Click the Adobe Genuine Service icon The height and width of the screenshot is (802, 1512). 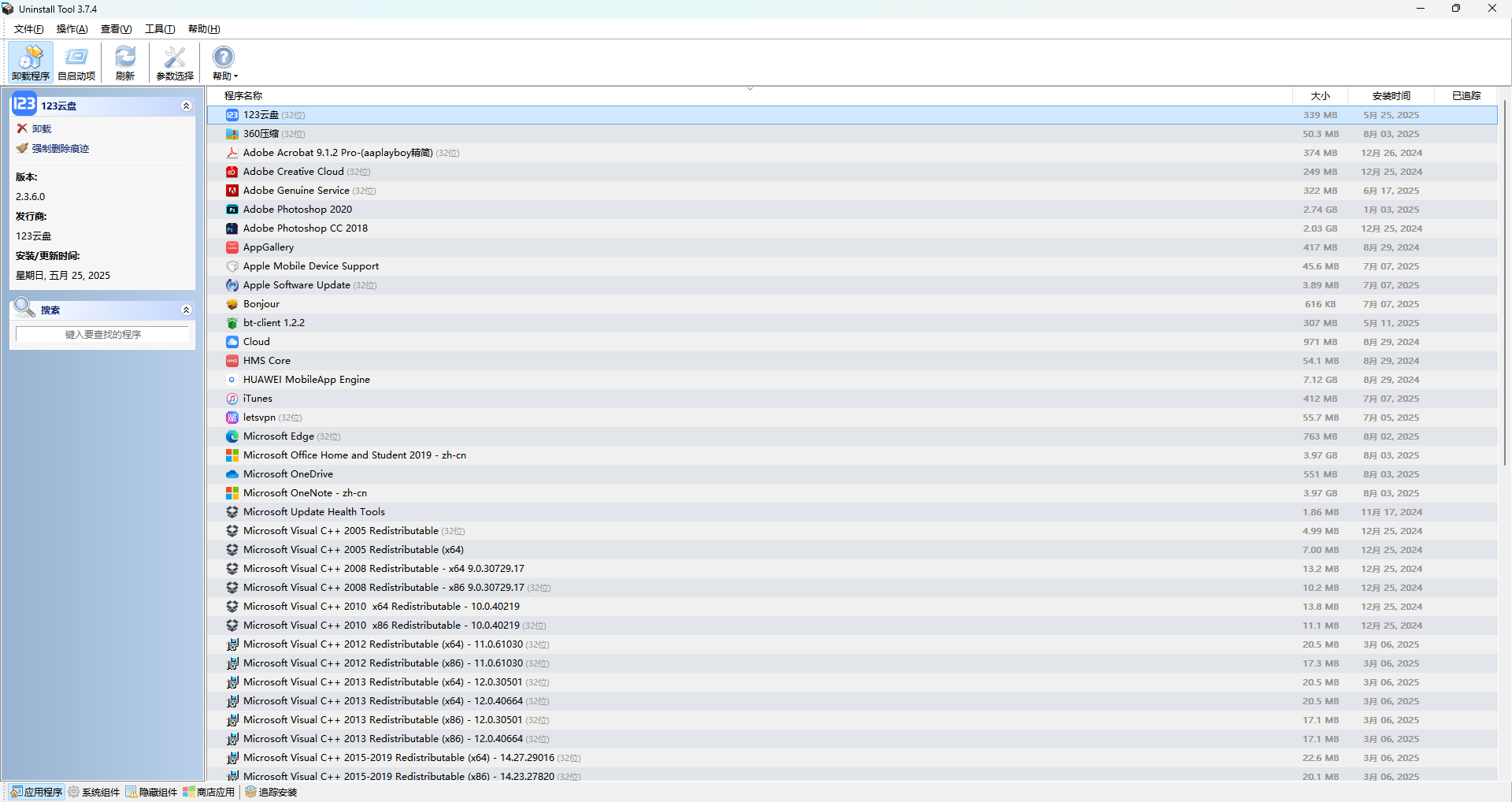coord(232,191)
